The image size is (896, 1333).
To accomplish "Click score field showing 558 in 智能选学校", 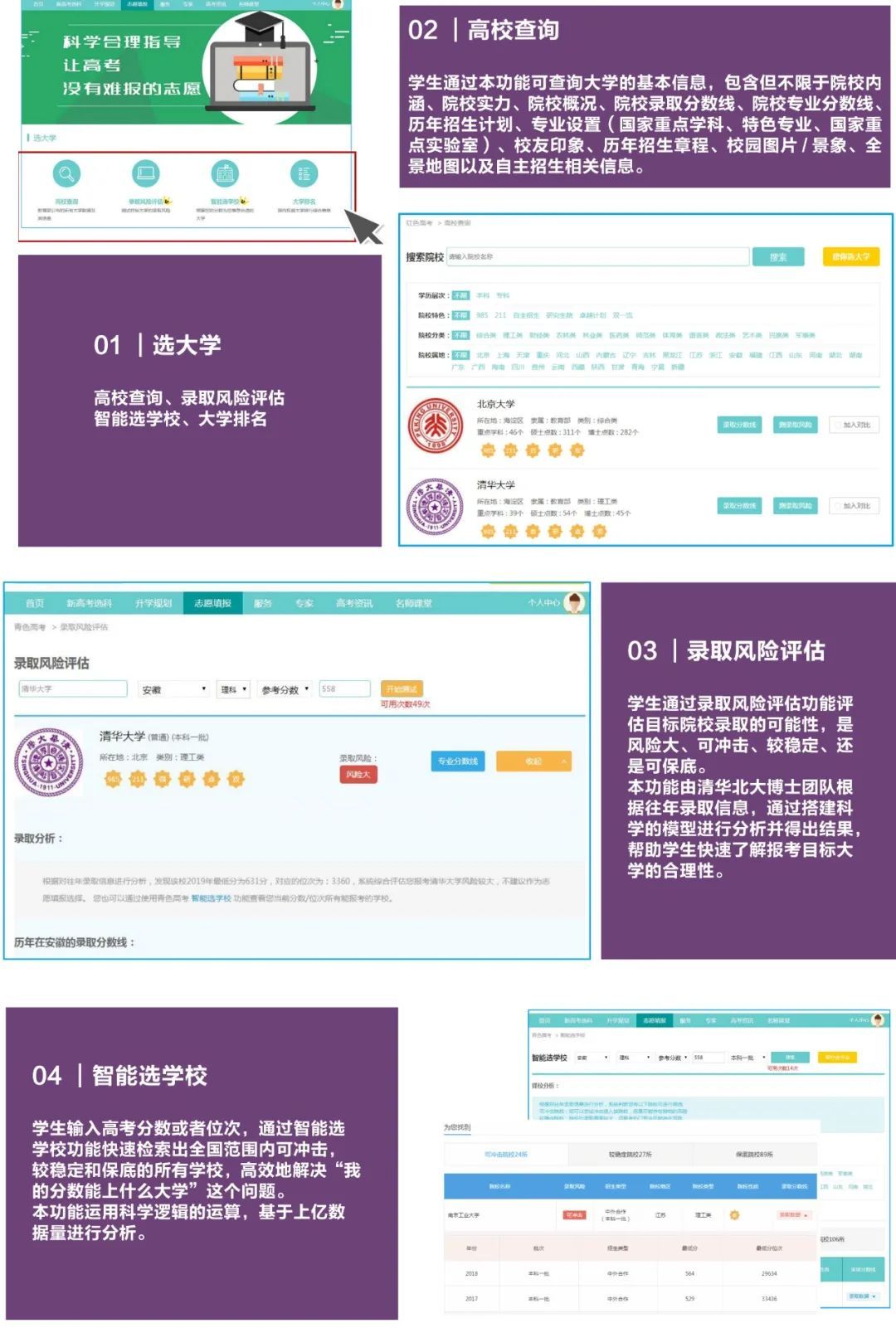I will pyautogui.click(x=708, y=1058).
